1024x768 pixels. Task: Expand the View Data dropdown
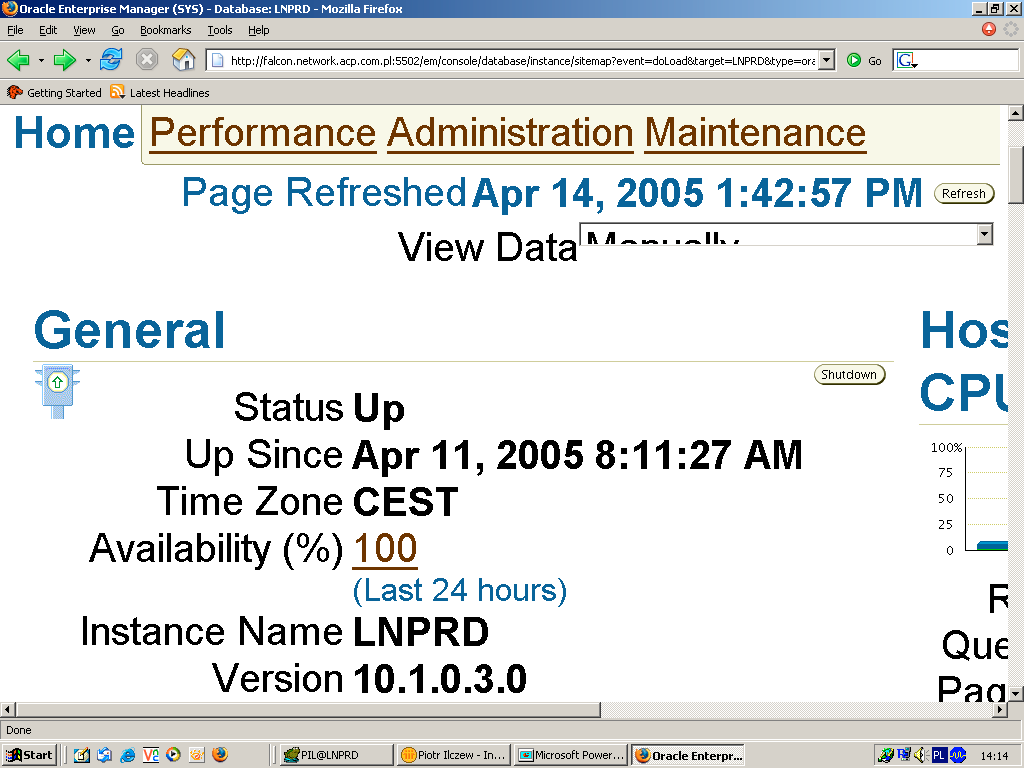pyautogui.click(x=985, y=234)
